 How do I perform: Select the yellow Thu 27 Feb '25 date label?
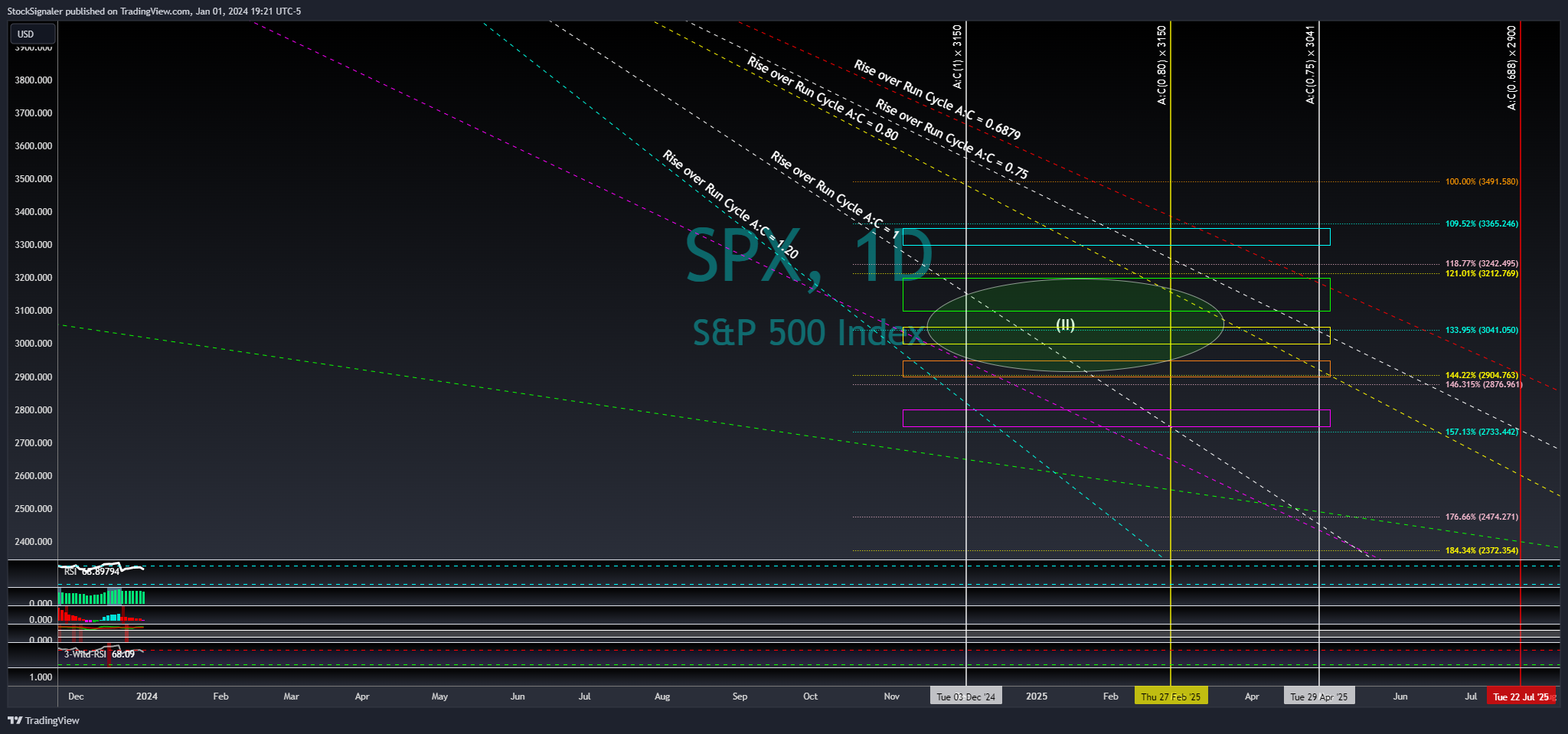click(1171, 696)
